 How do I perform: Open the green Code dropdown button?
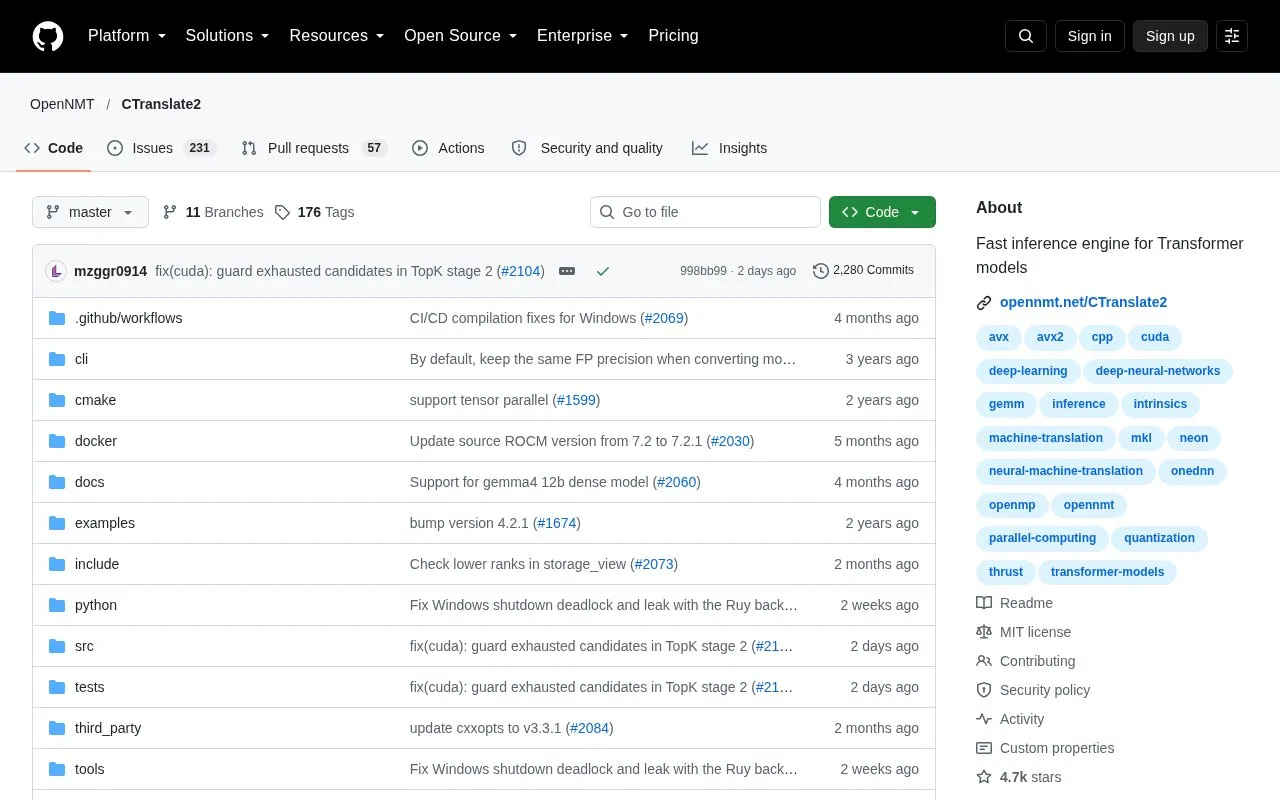[x=882, y=212]
